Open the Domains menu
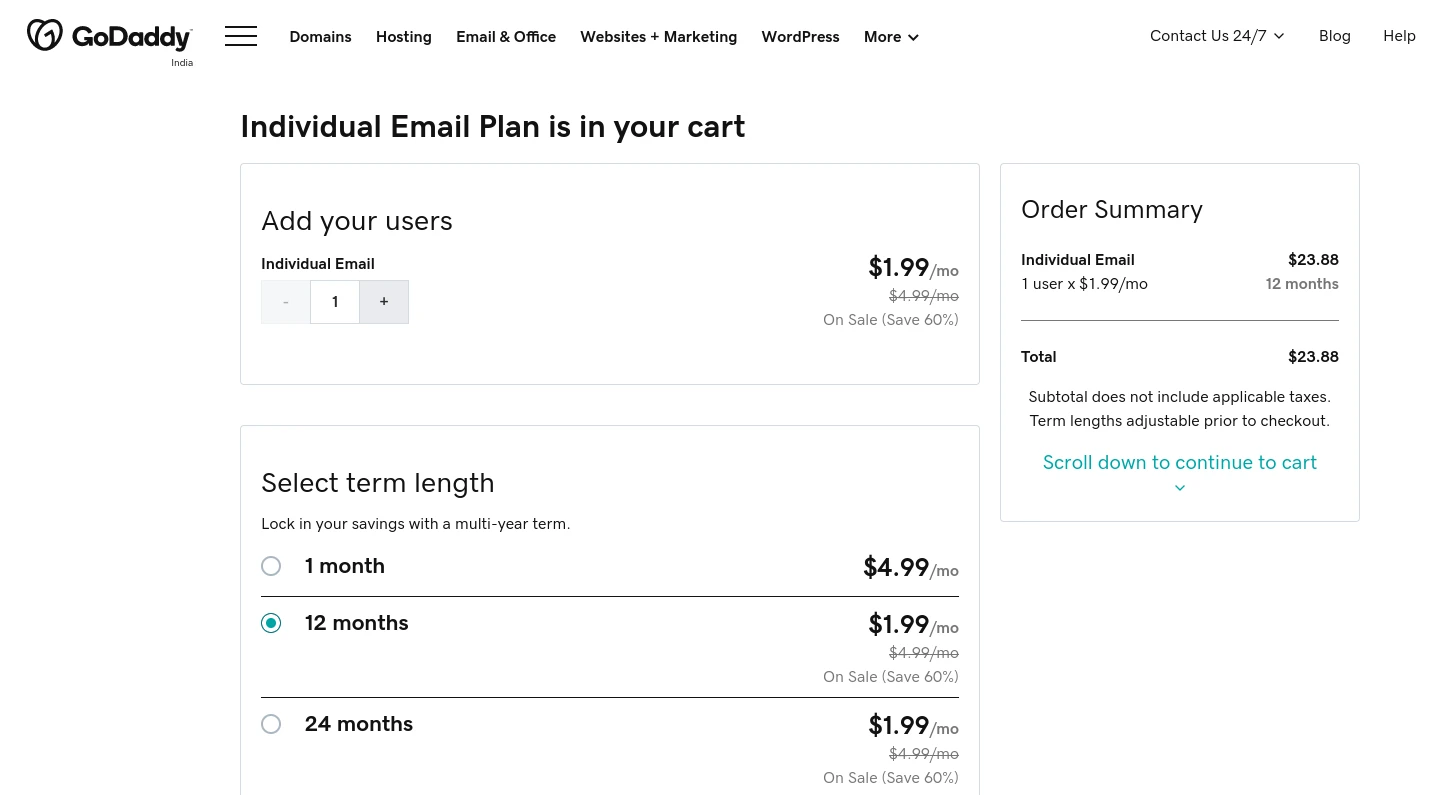 coord(320,37)
